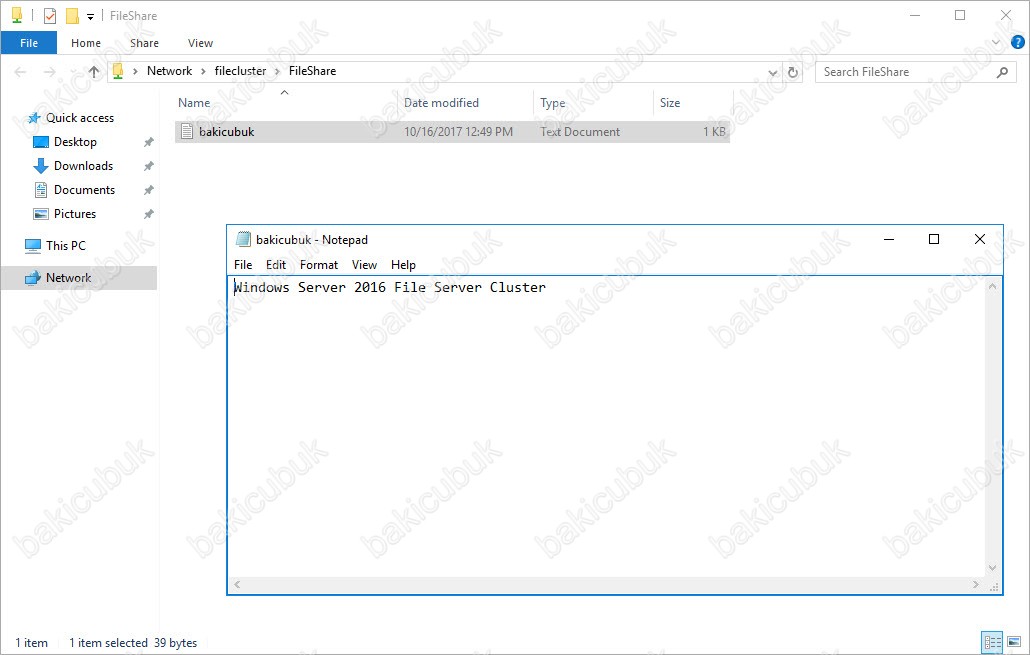Click Notepad vertical scrollbar down arrow
The height and width of the screenshot is (655, 1030).
(x=993, y=568)
